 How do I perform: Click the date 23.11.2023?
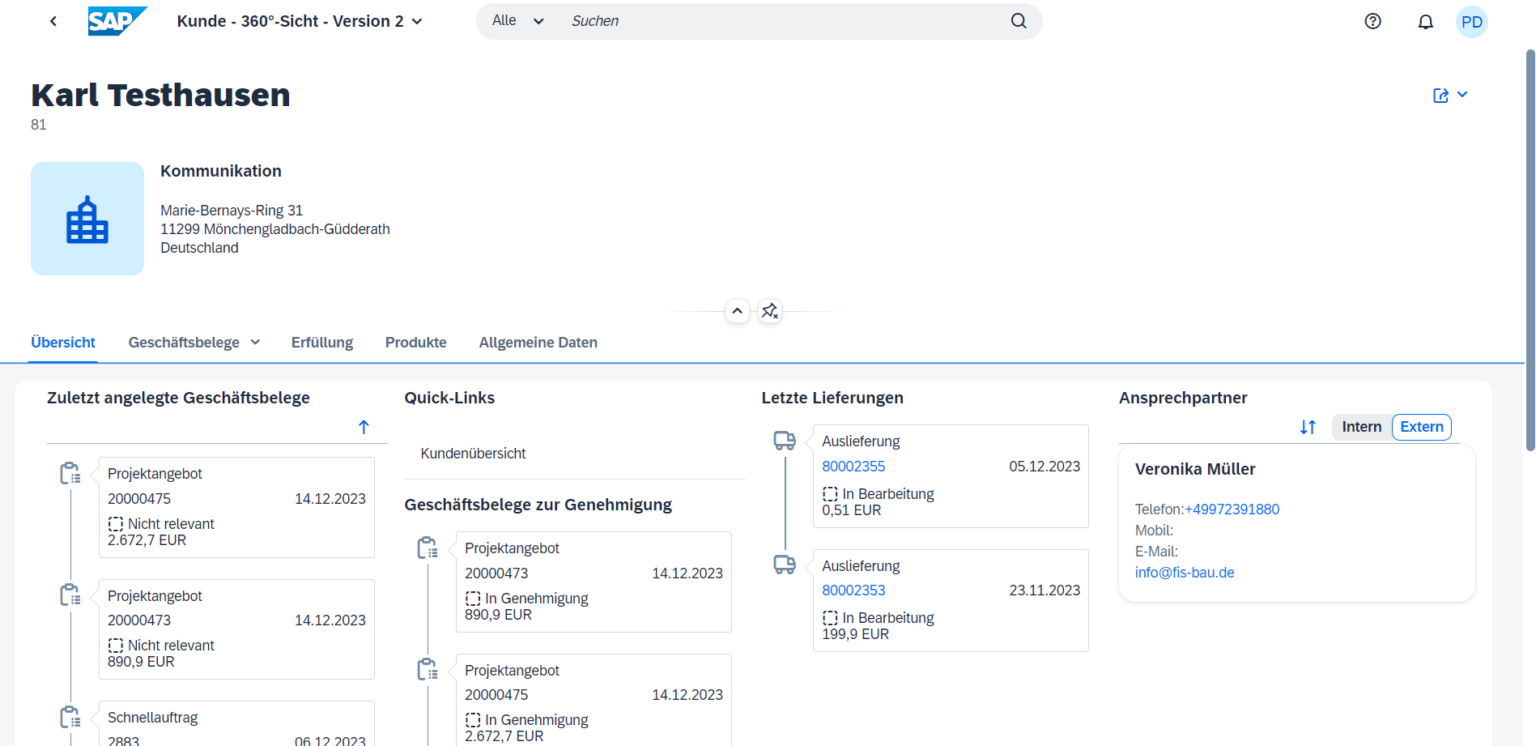pos(1044,590)
